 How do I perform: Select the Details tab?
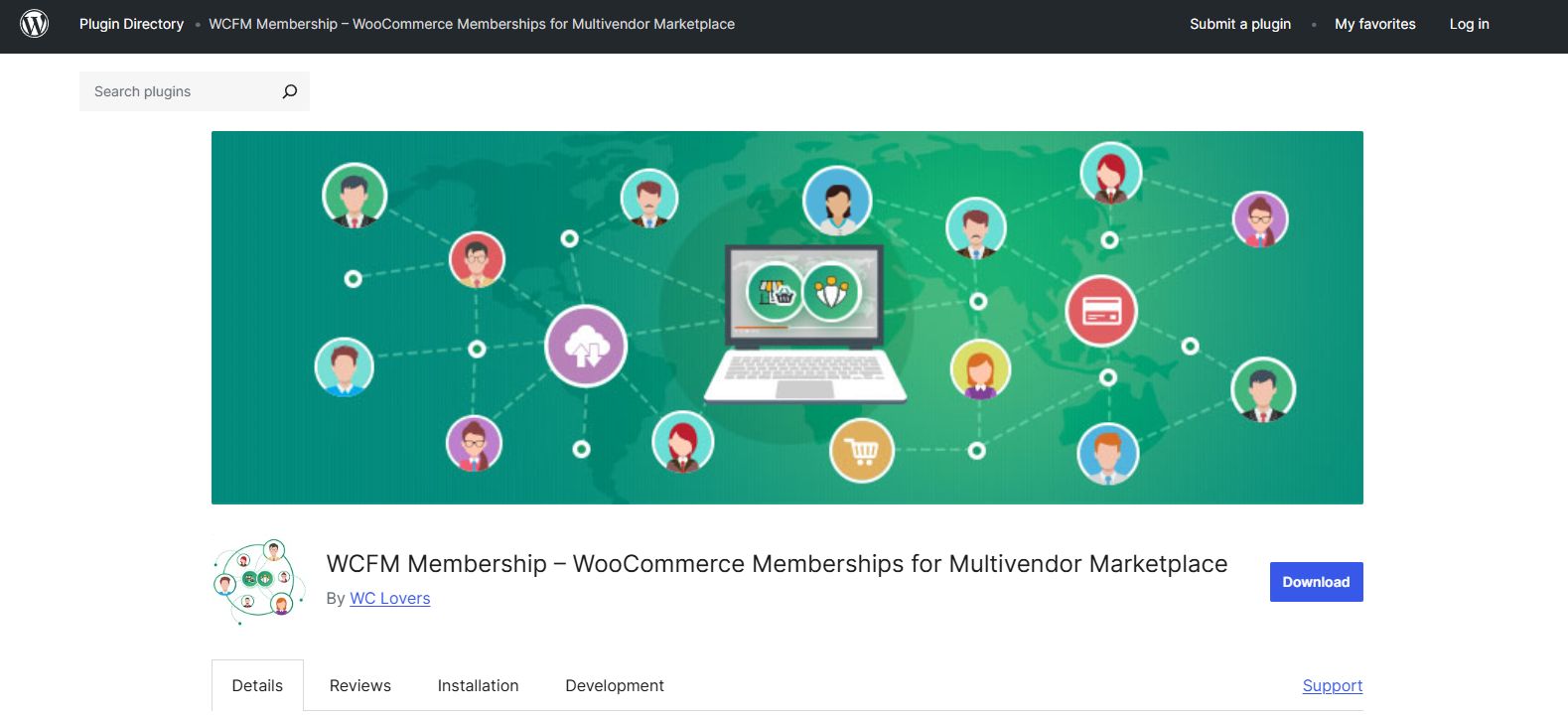pyautogui.click(x=257, y=685)
